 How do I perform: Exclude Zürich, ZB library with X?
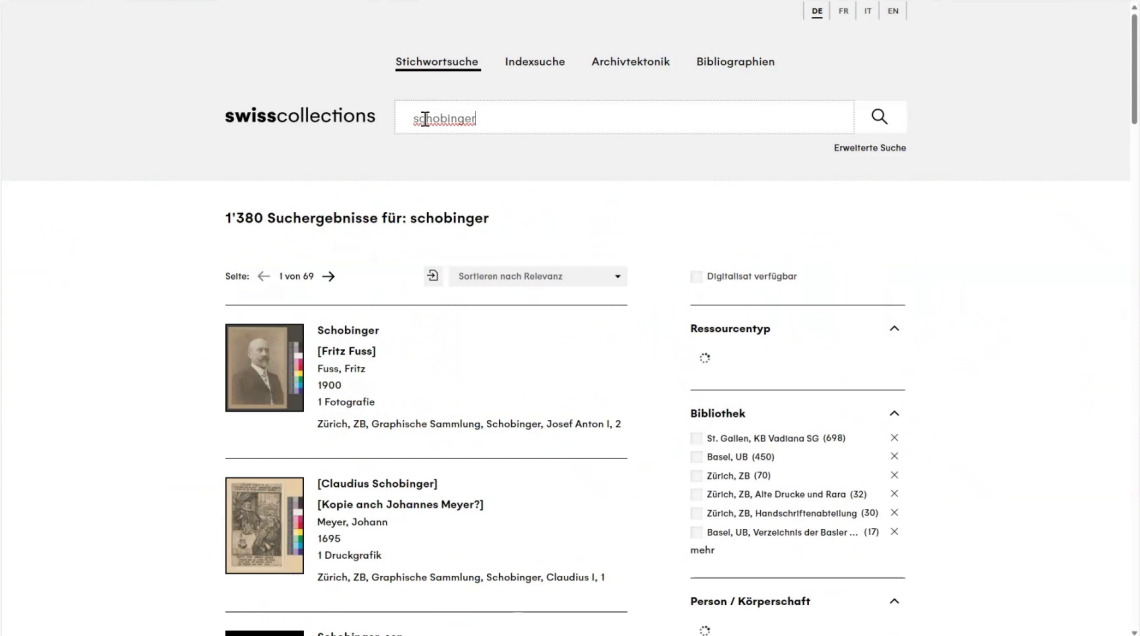(894, 476)
